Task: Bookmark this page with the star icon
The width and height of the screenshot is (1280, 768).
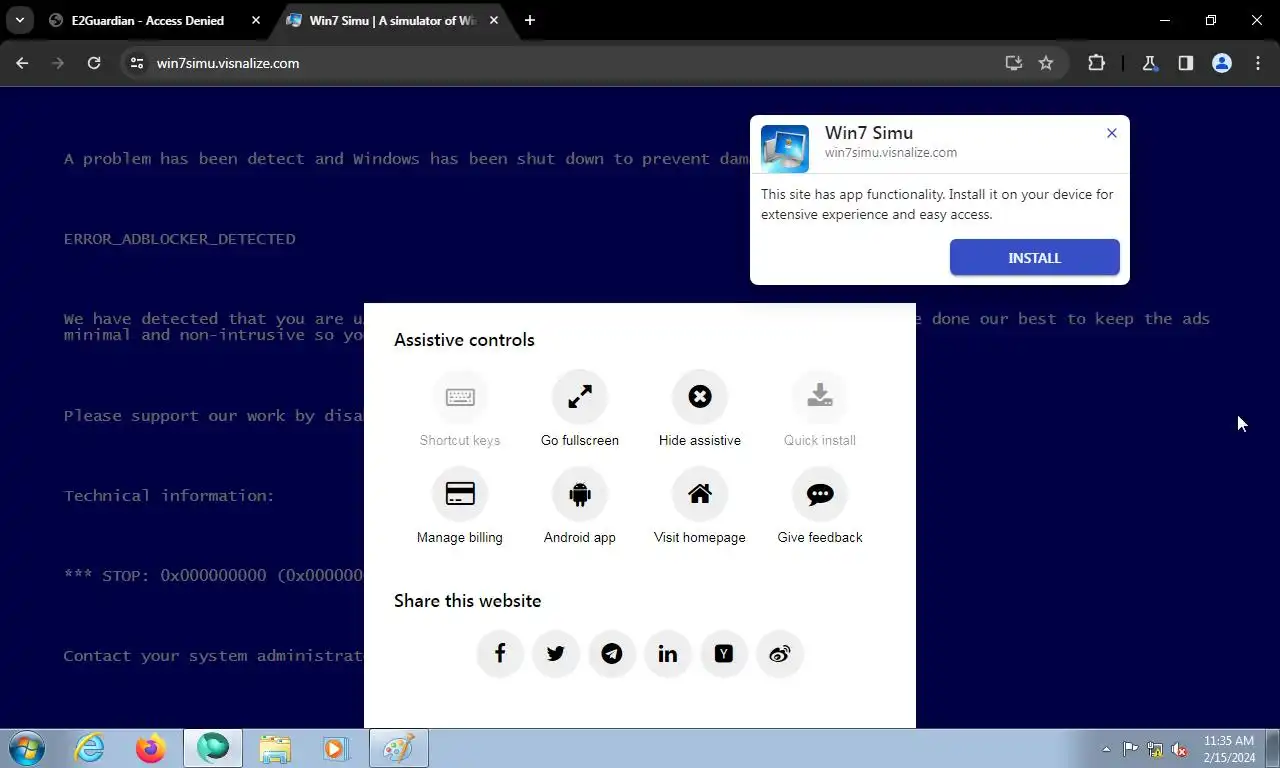Action: [x=1046, y=63]
